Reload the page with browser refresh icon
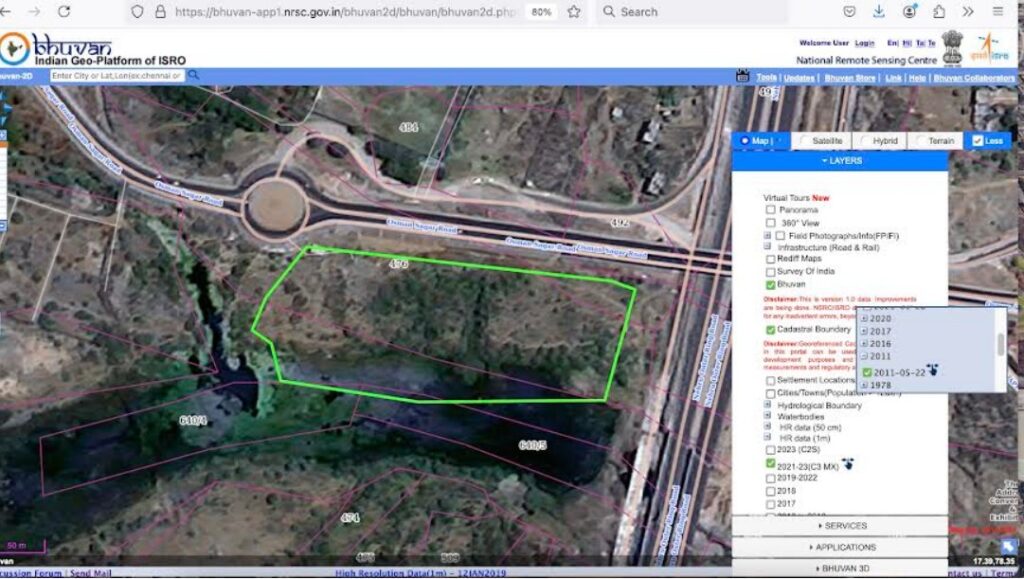The image size is (1024, 579). click(64, 11)
